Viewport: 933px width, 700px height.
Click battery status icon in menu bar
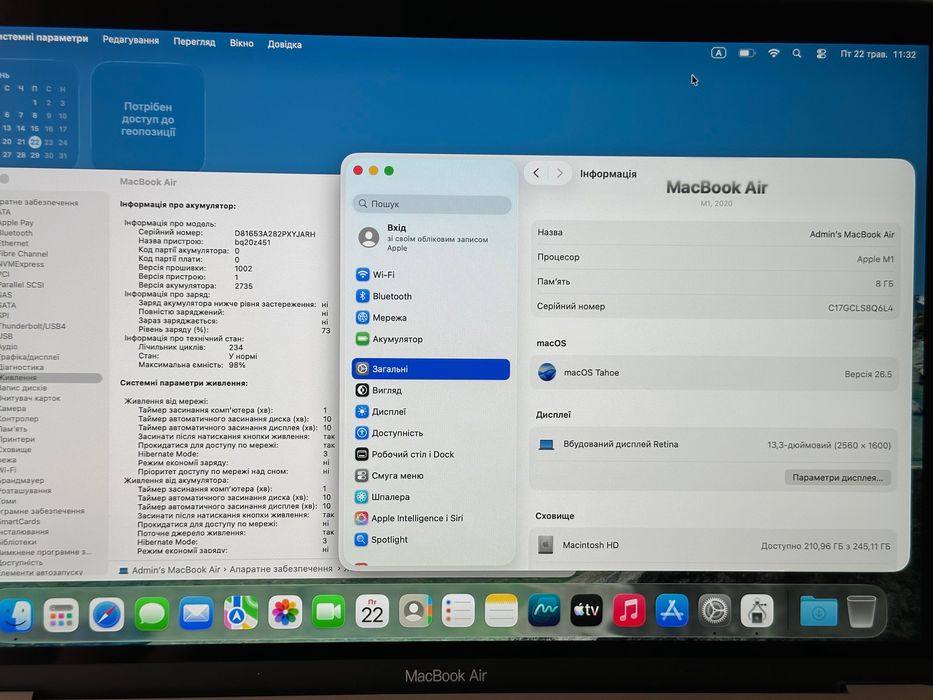point(746,53)
